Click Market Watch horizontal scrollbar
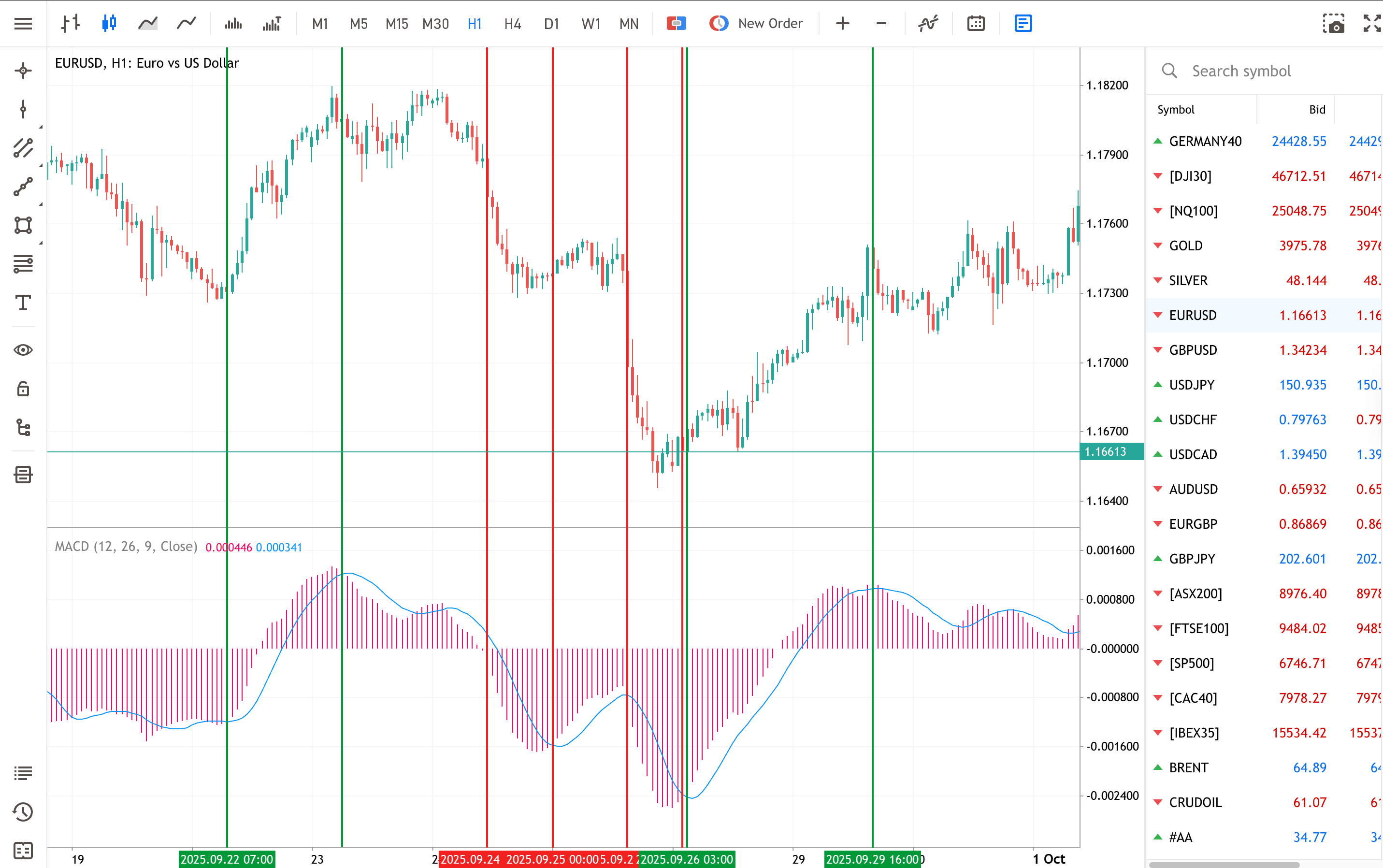Screen dimensions: 1383x868 pos(1224,865)
